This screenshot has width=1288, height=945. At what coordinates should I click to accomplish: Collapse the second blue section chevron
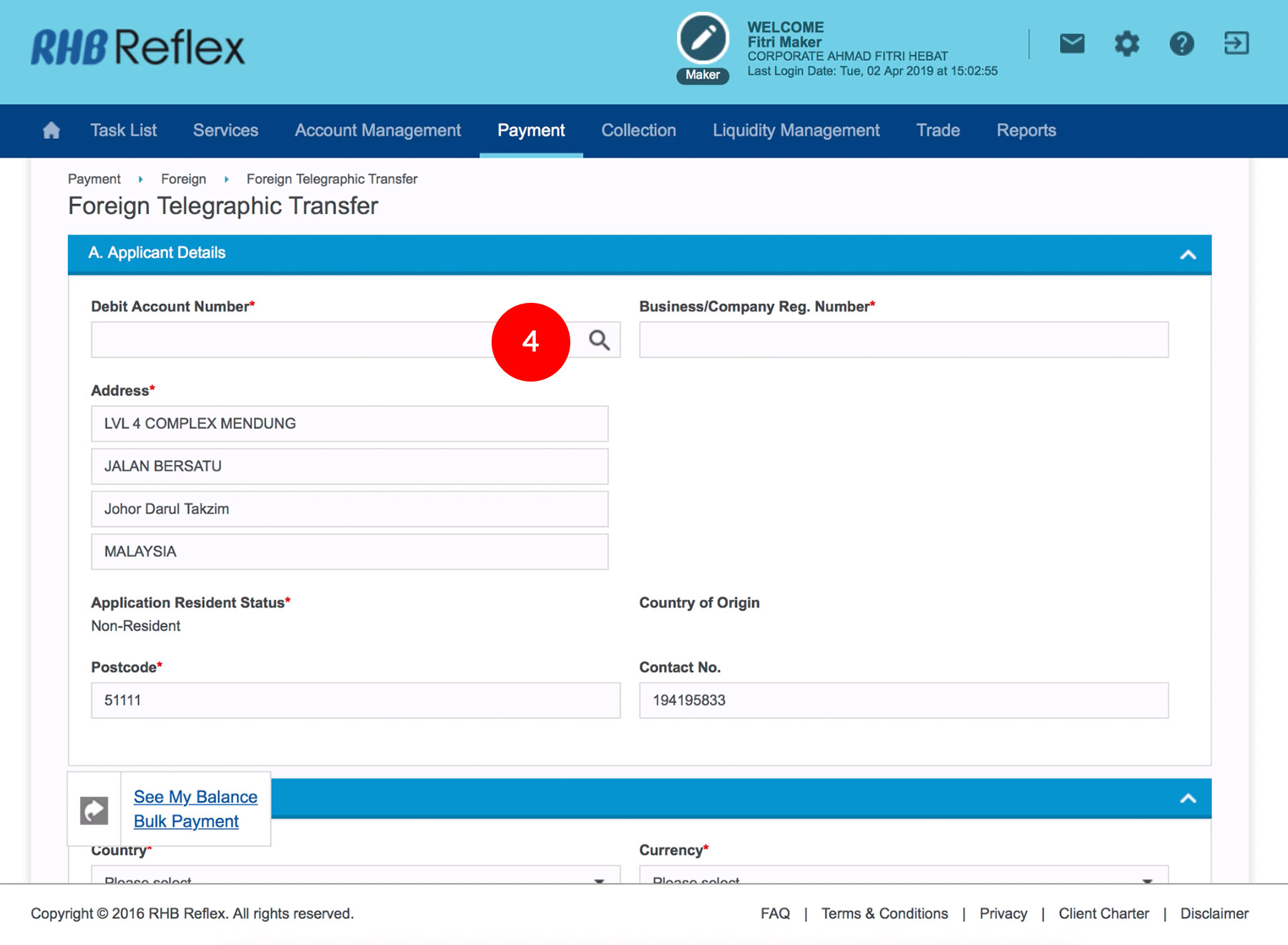coord(1188,798)
